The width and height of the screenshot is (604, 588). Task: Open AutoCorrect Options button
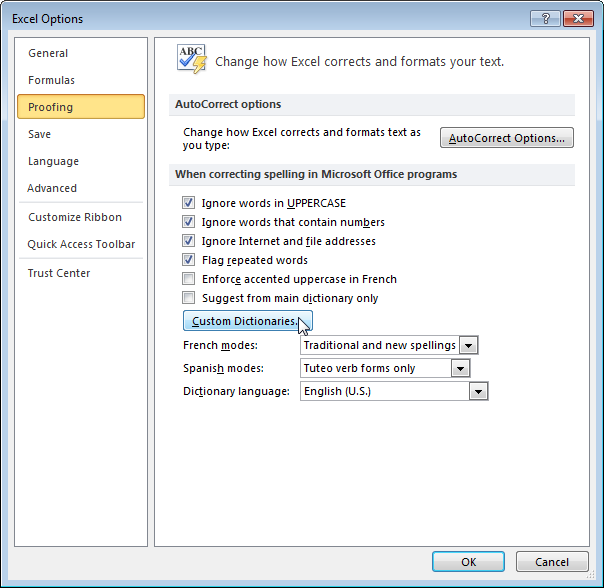[x=507, y=138]
